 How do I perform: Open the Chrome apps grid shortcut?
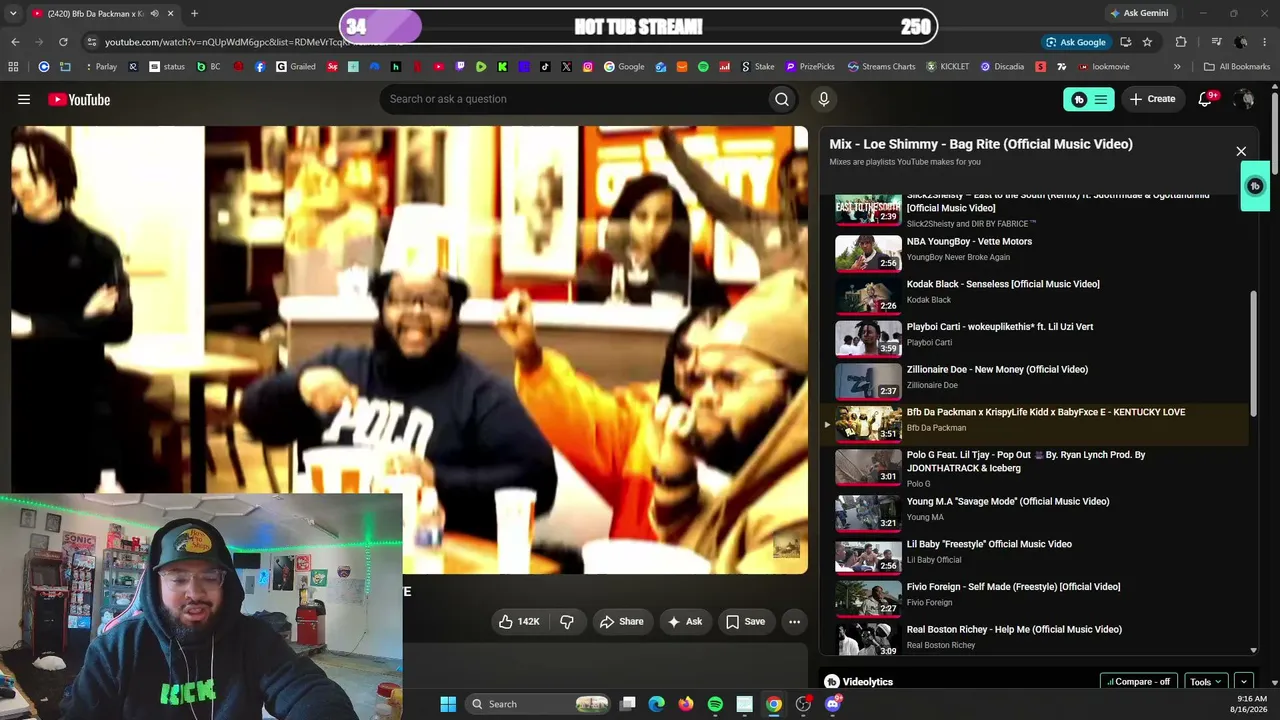click(x=13, y=67)
